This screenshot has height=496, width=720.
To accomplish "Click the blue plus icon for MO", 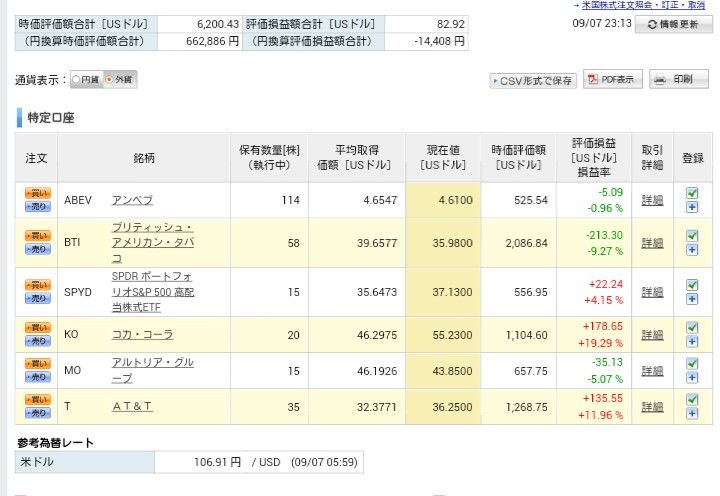I will coord(692,378).
